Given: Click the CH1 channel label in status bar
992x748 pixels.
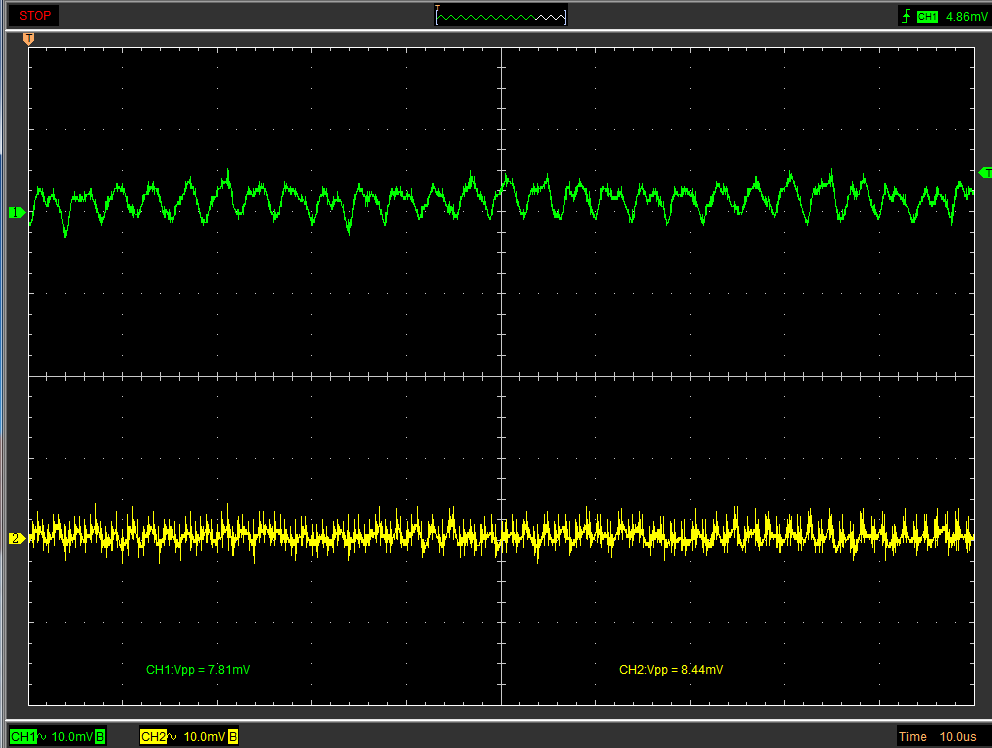Looking at the screenshot, I should (23, 737).
